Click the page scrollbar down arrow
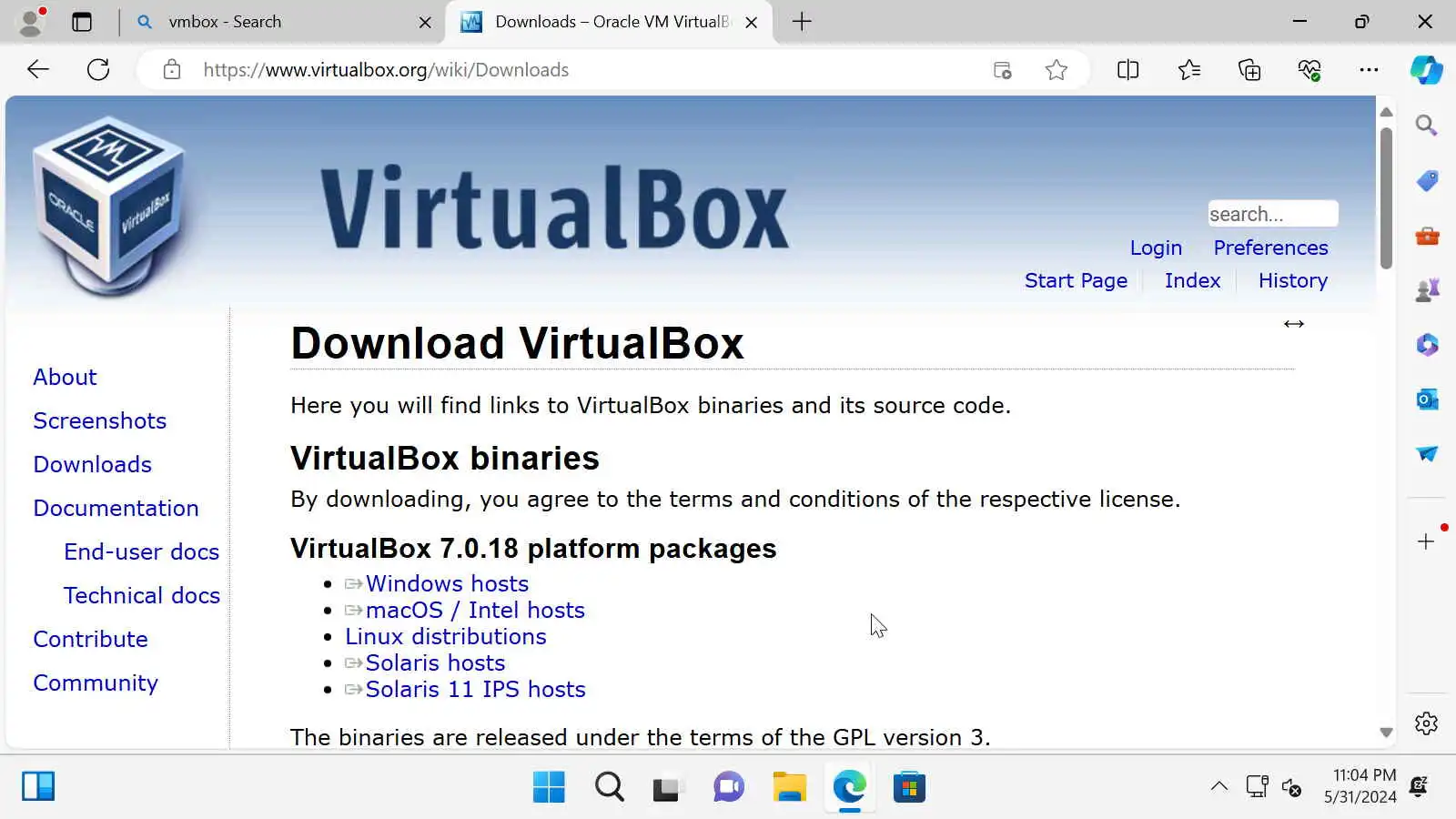1456x819 pixels. point(1386,733)
